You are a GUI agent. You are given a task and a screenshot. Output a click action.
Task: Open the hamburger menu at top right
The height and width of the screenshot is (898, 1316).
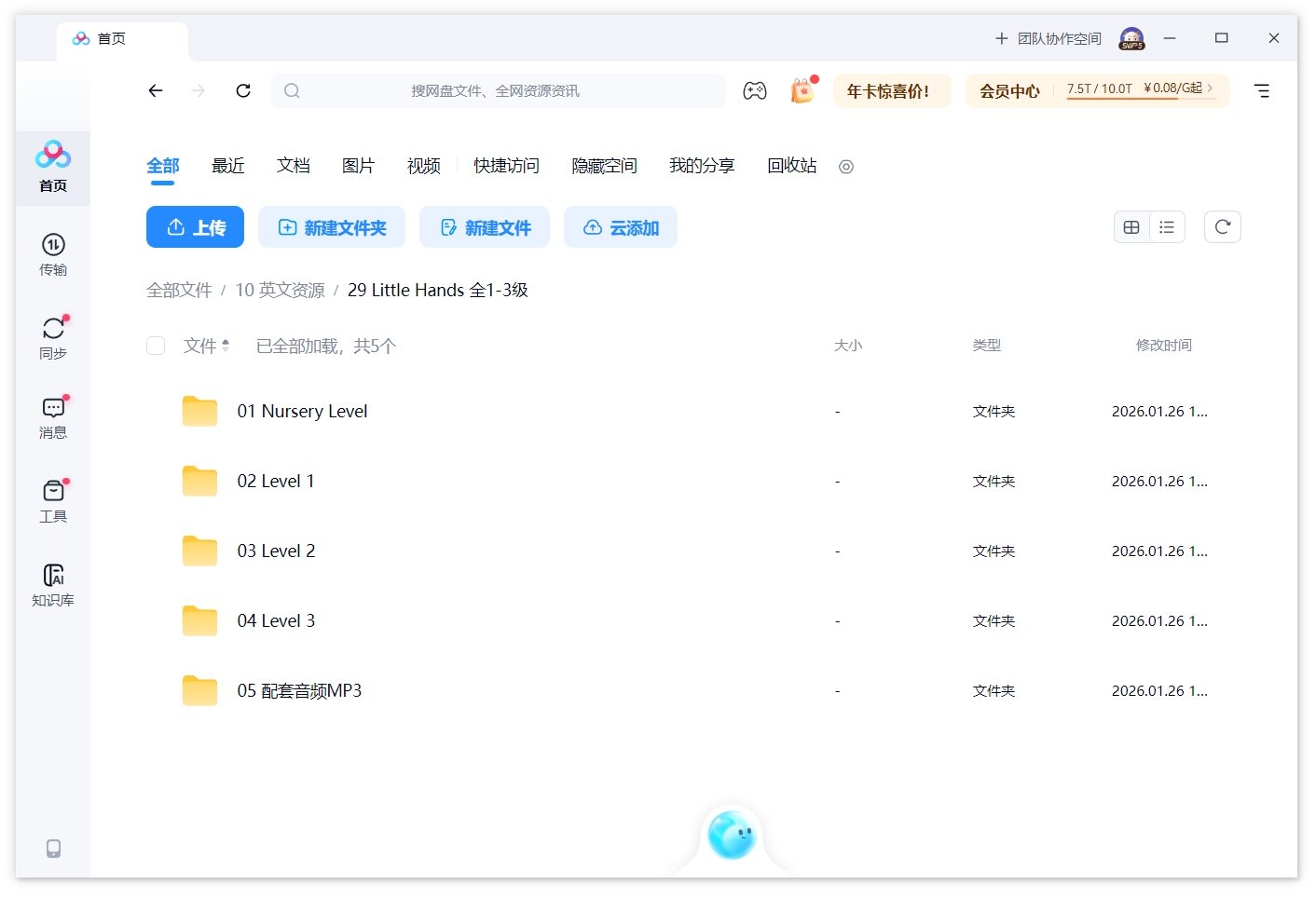[x=1263, y=90]
